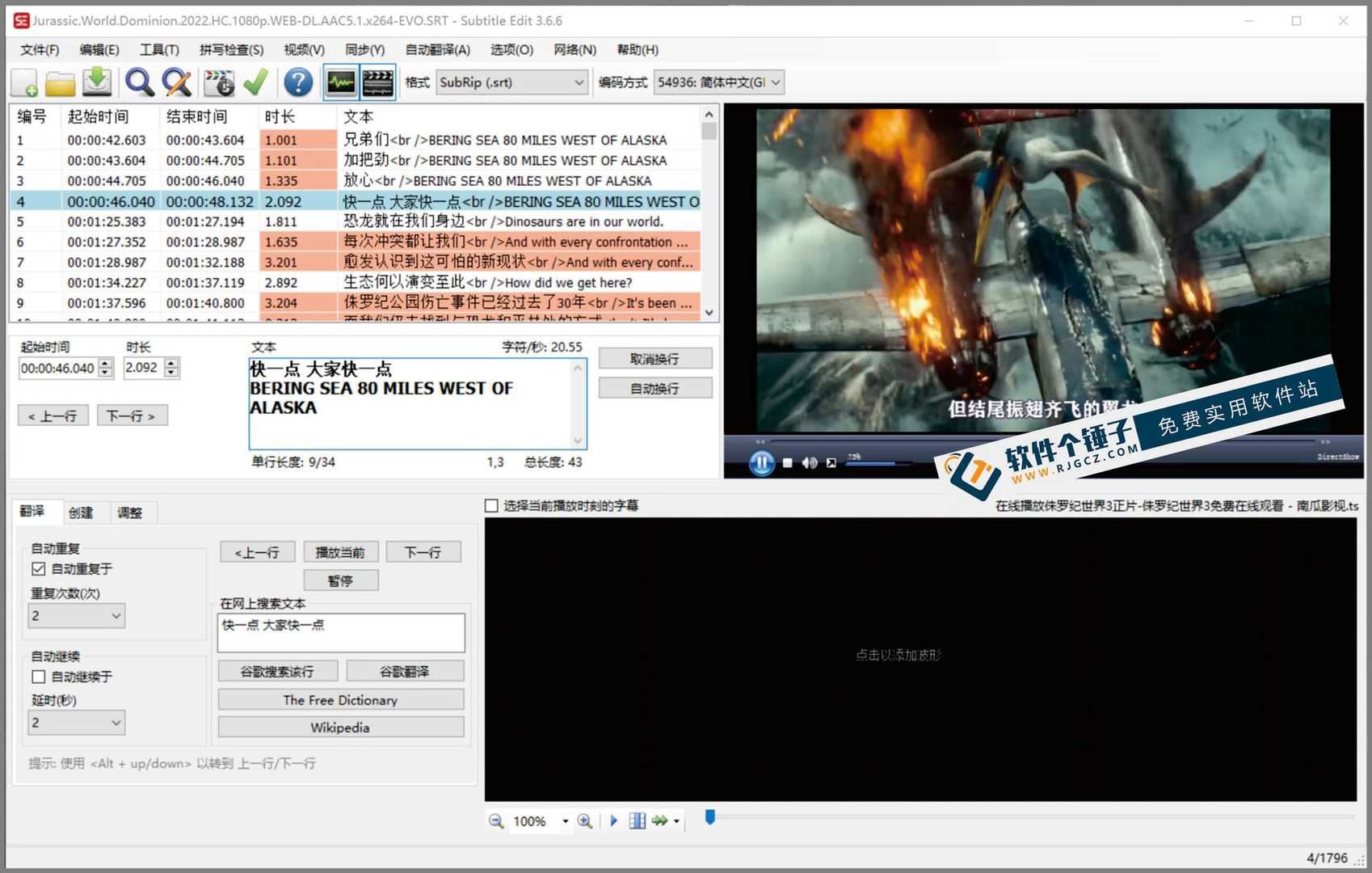Step video forward with fast-forward arrows
The width and height of the screenshot is (1372, 873).
tap(1325, 441)
